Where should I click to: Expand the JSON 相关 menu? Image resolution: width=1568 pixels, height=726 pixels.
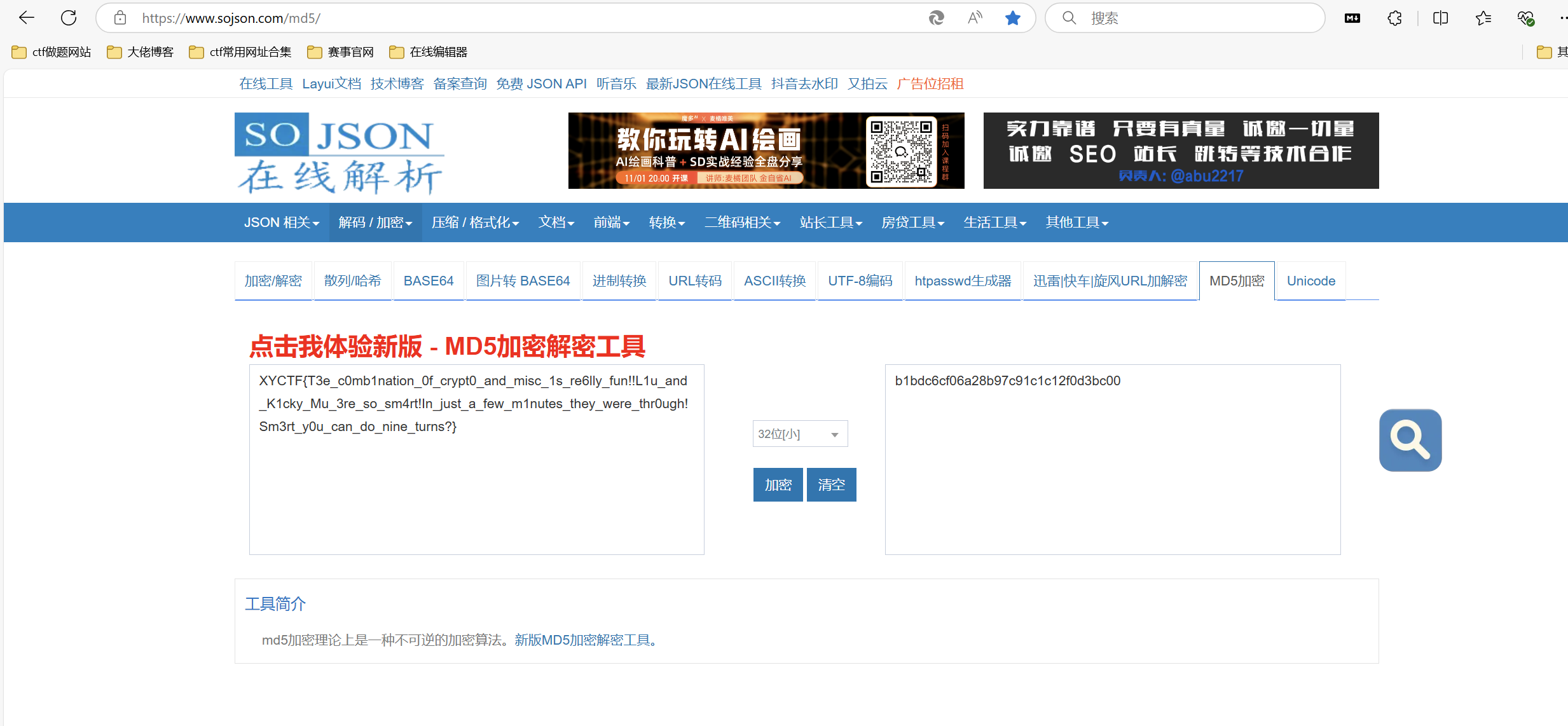click(x=282, y=223)
